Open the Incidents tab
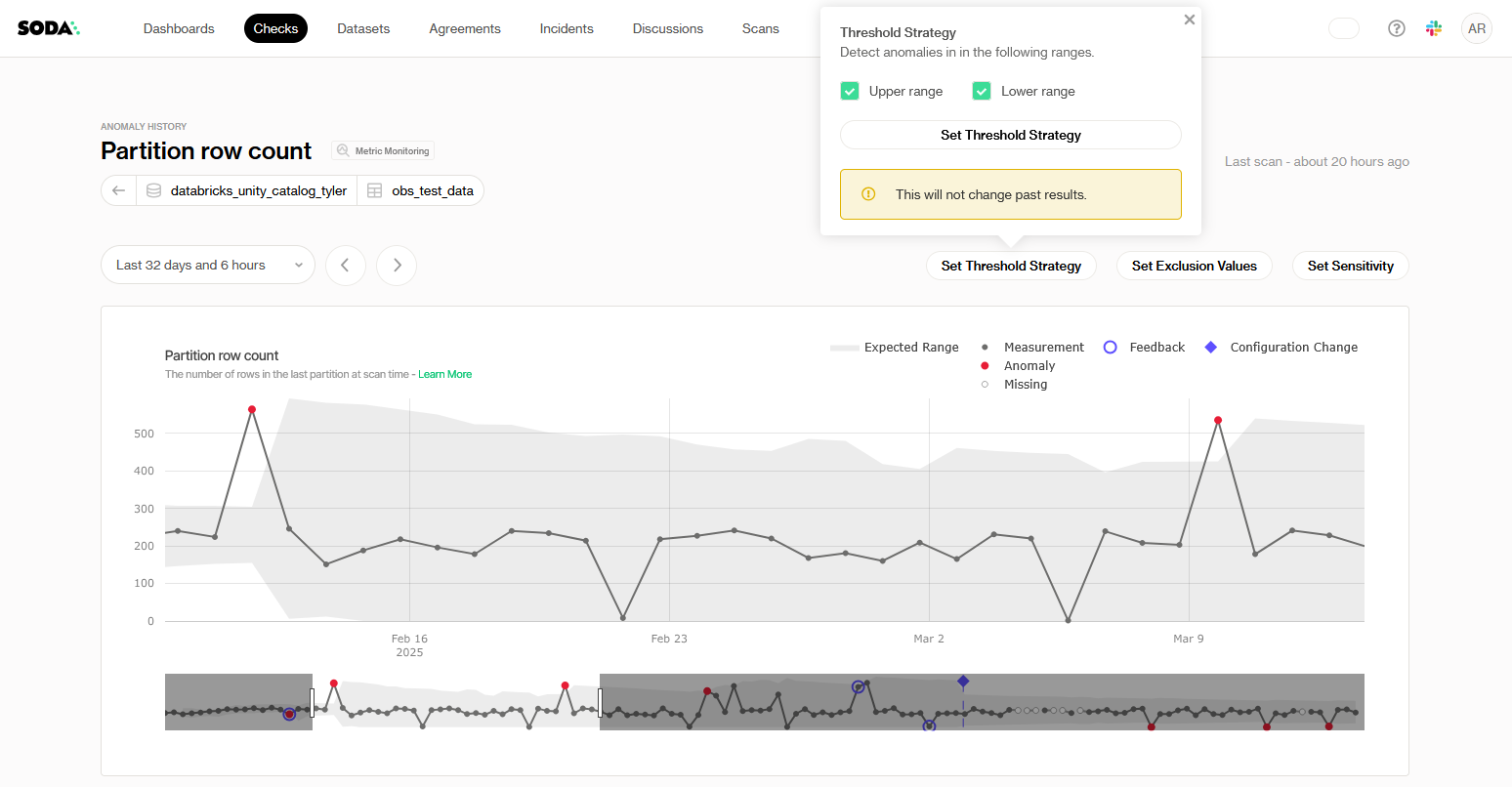 pos(567,28)
